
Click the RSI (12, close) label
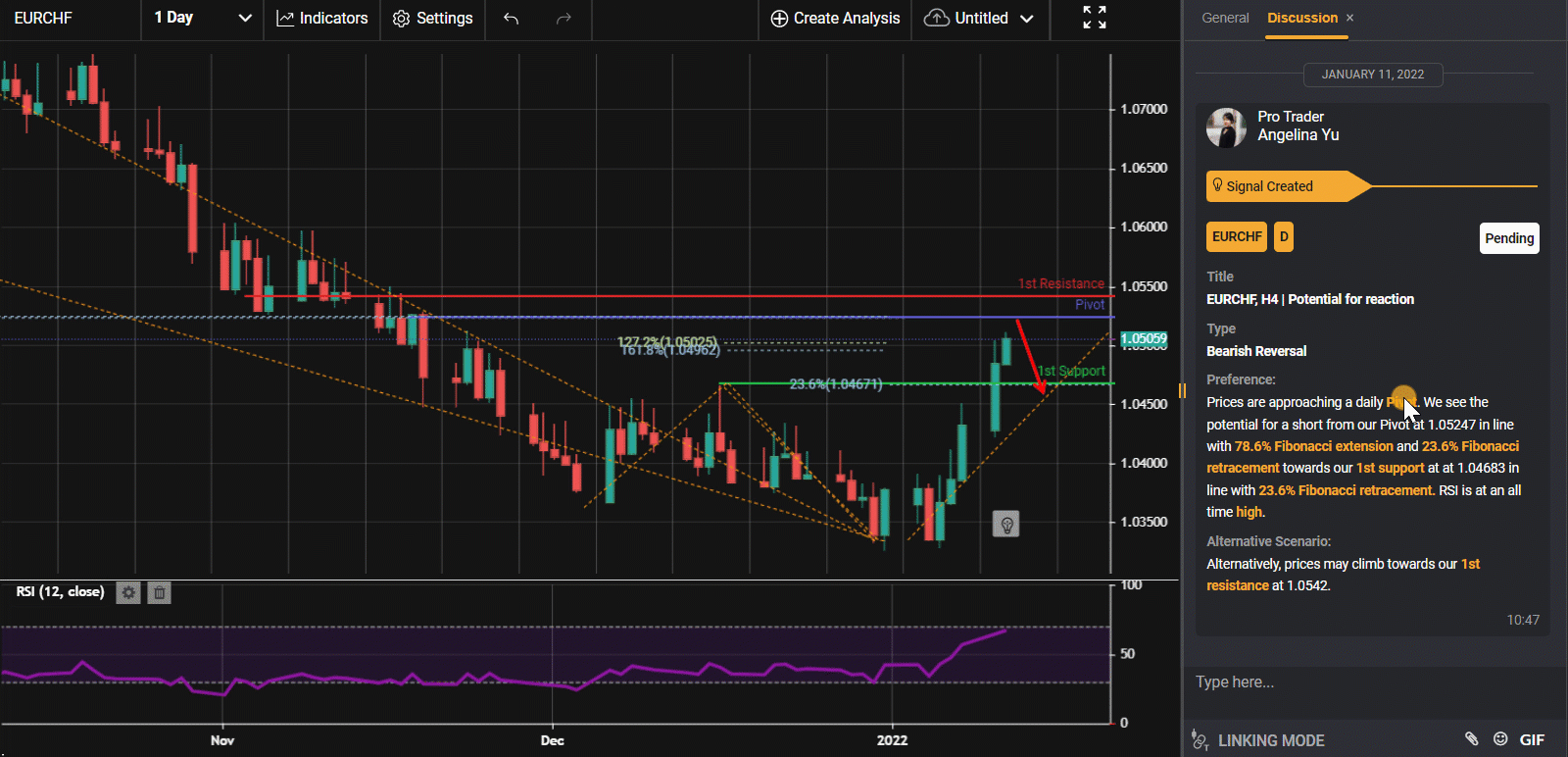click(60, 592)
